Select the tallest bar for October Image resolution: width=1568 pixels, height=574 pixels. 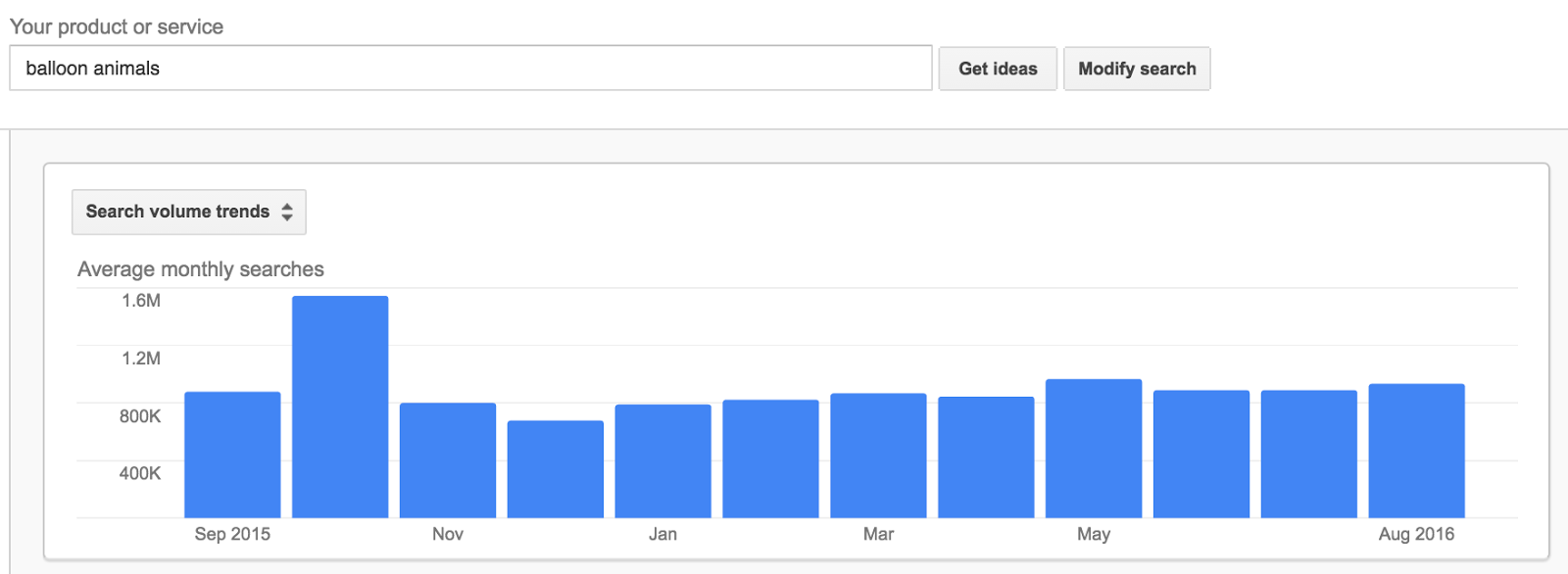(x=340, y=407)
